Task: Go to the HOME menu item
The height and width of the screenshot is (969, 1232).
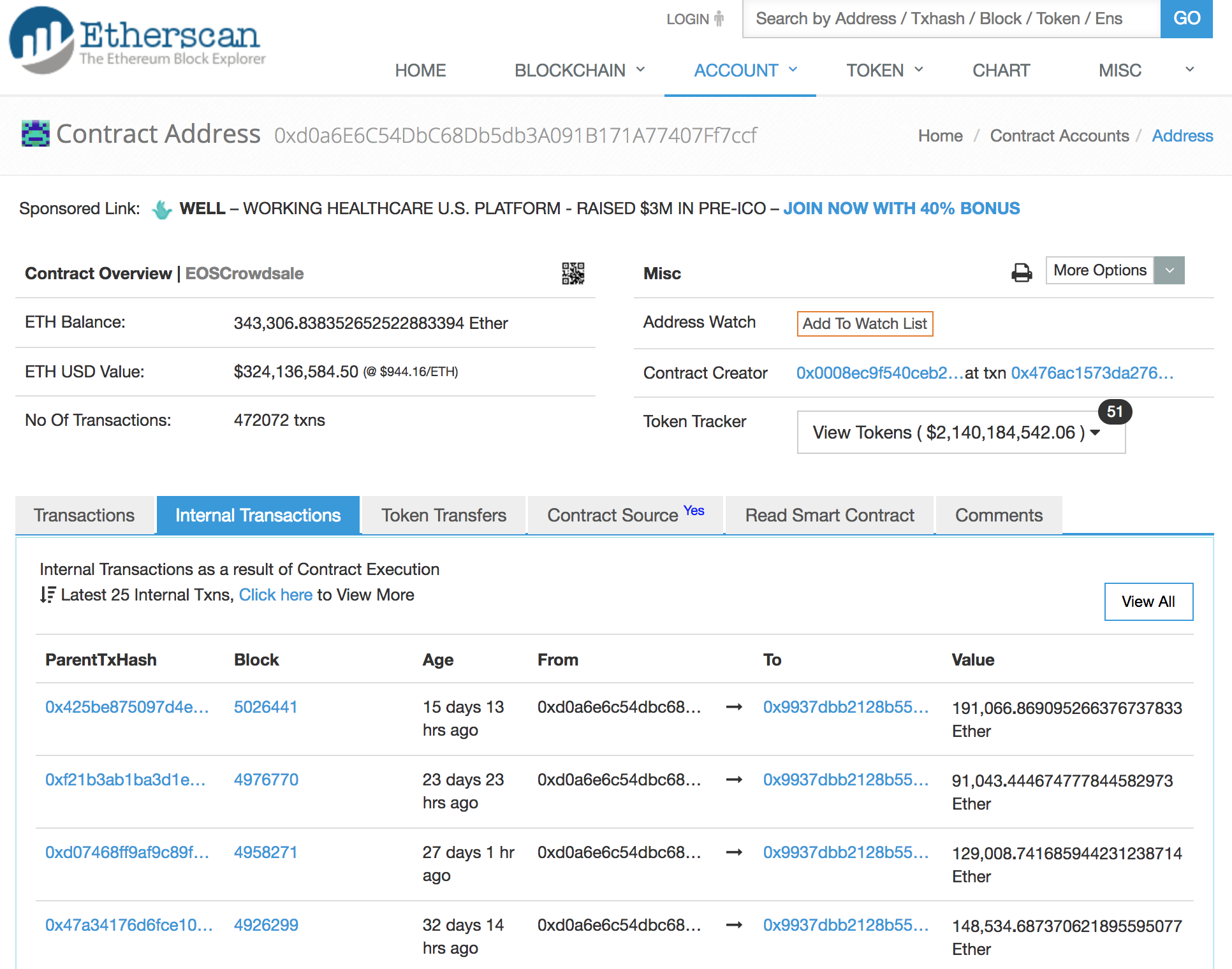Action: click(x=420, y=70)
